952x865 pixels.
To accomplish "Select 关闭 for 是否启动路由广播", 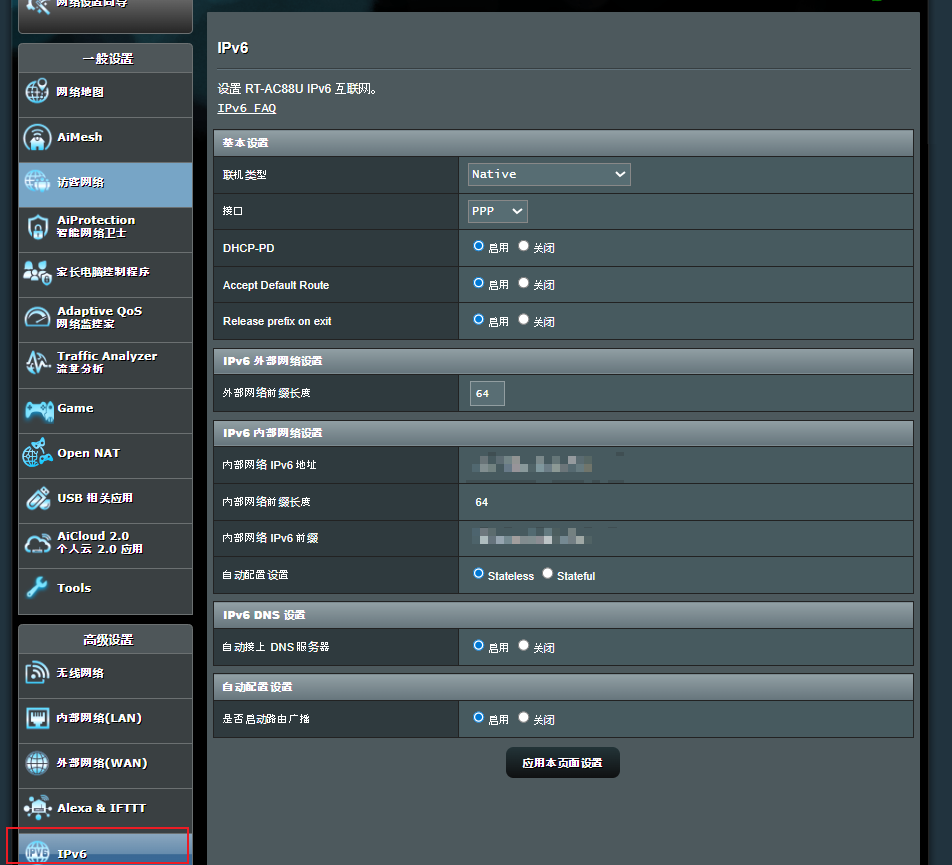I will coord(523,717).
